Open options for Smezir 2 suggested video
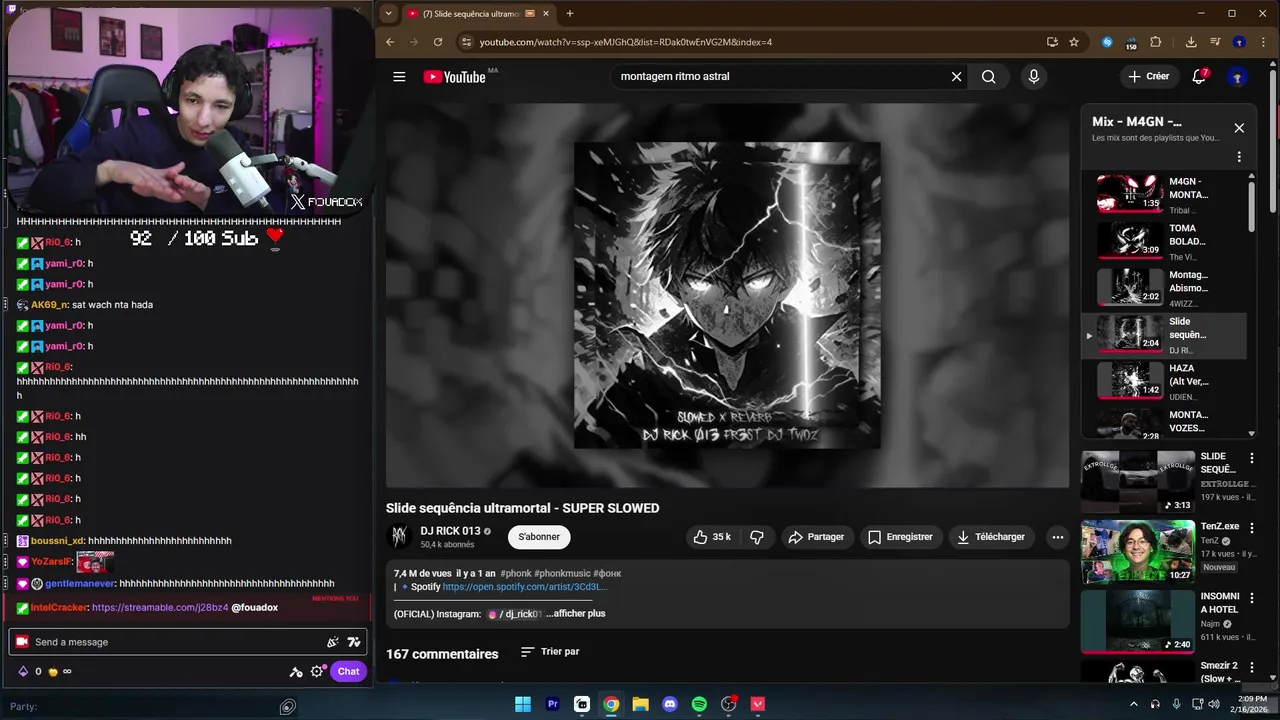The image size is (1280, 720). pos(1251,667)
